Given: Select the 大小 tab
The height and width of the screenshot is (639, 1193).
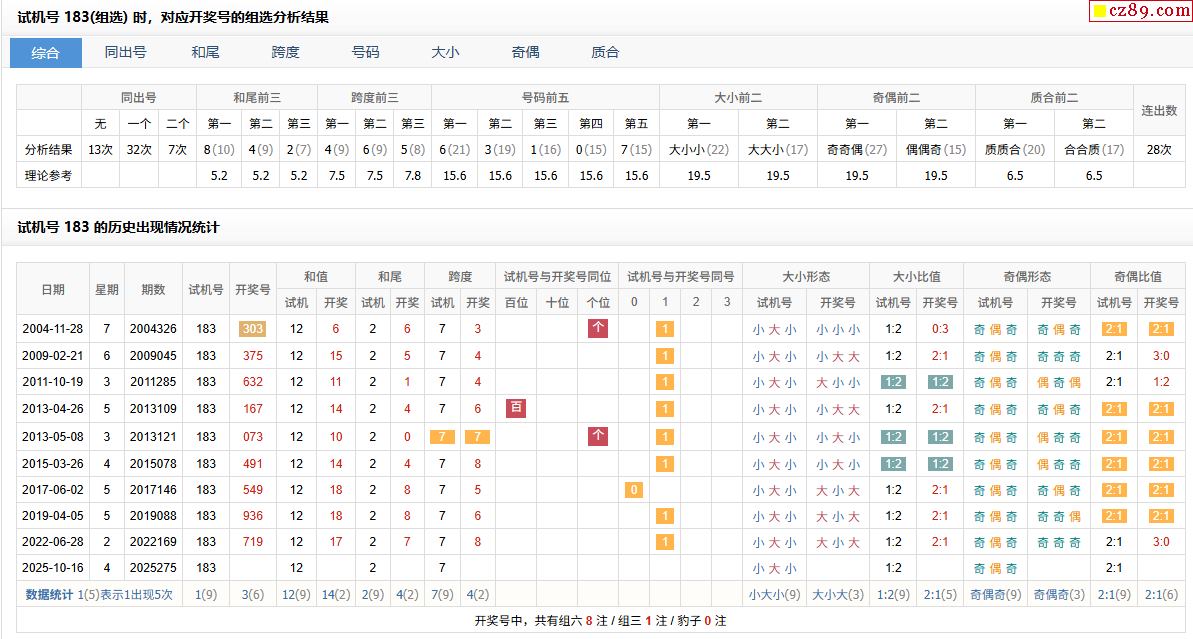Looking at the screenshot, I should [x=445, y=52].
